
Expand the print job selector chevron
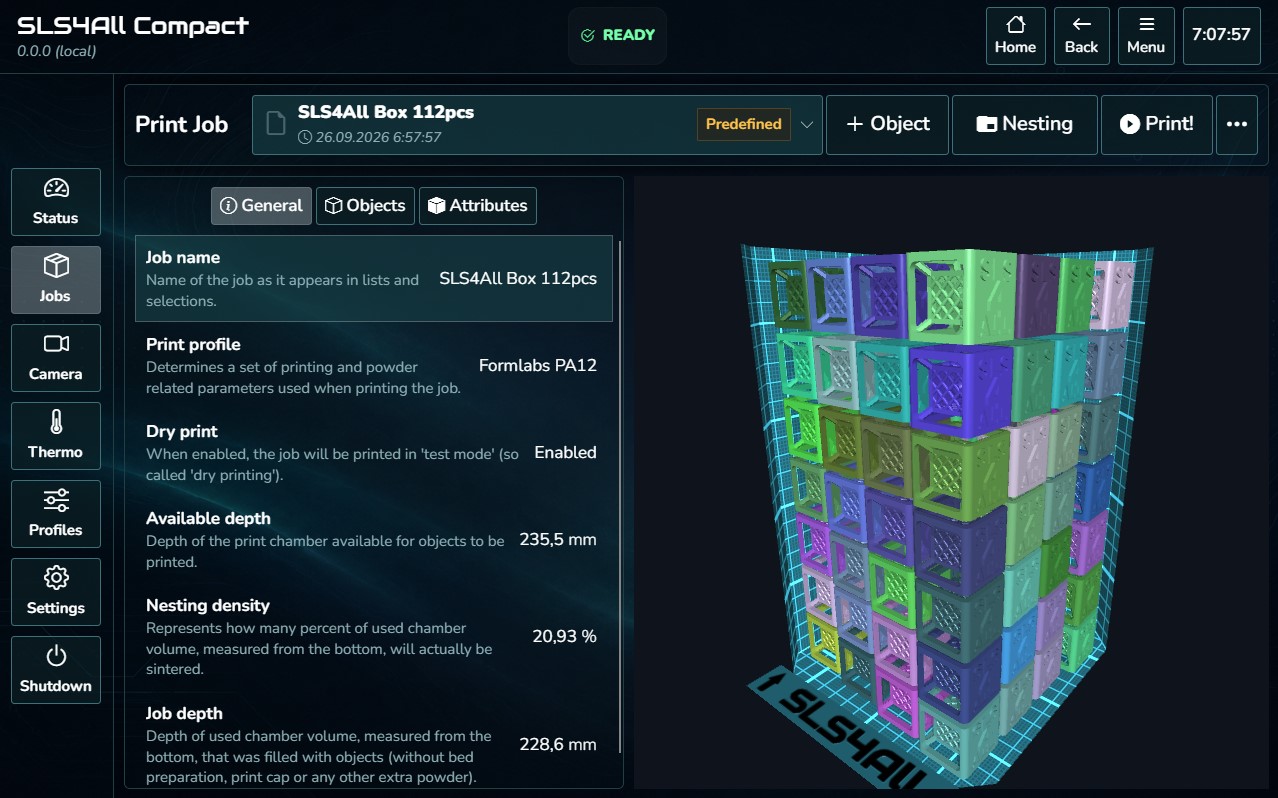[x=807, y=125]
